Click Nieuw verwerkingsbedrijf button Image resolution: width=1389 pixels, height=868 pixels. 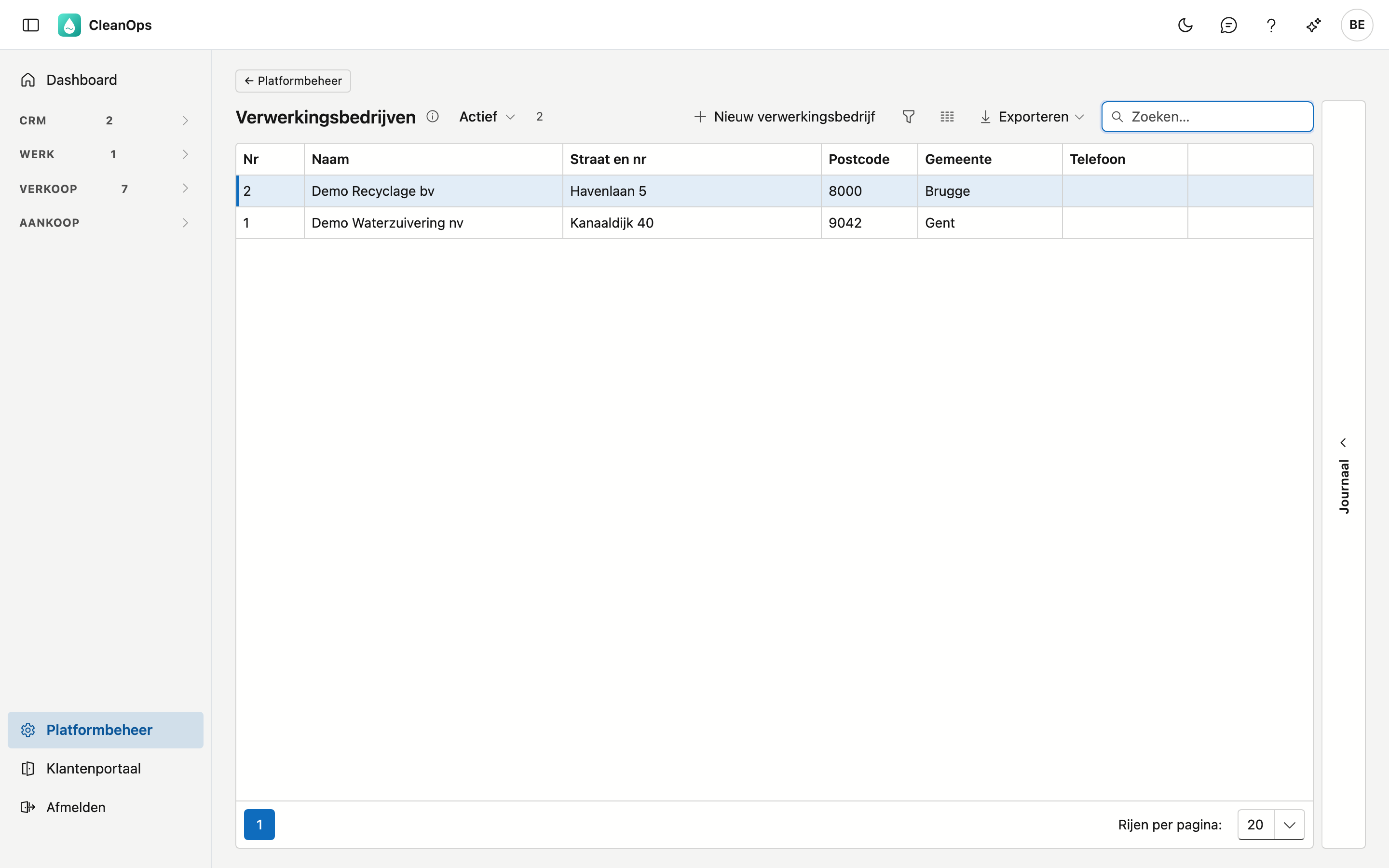coord(784,117)
